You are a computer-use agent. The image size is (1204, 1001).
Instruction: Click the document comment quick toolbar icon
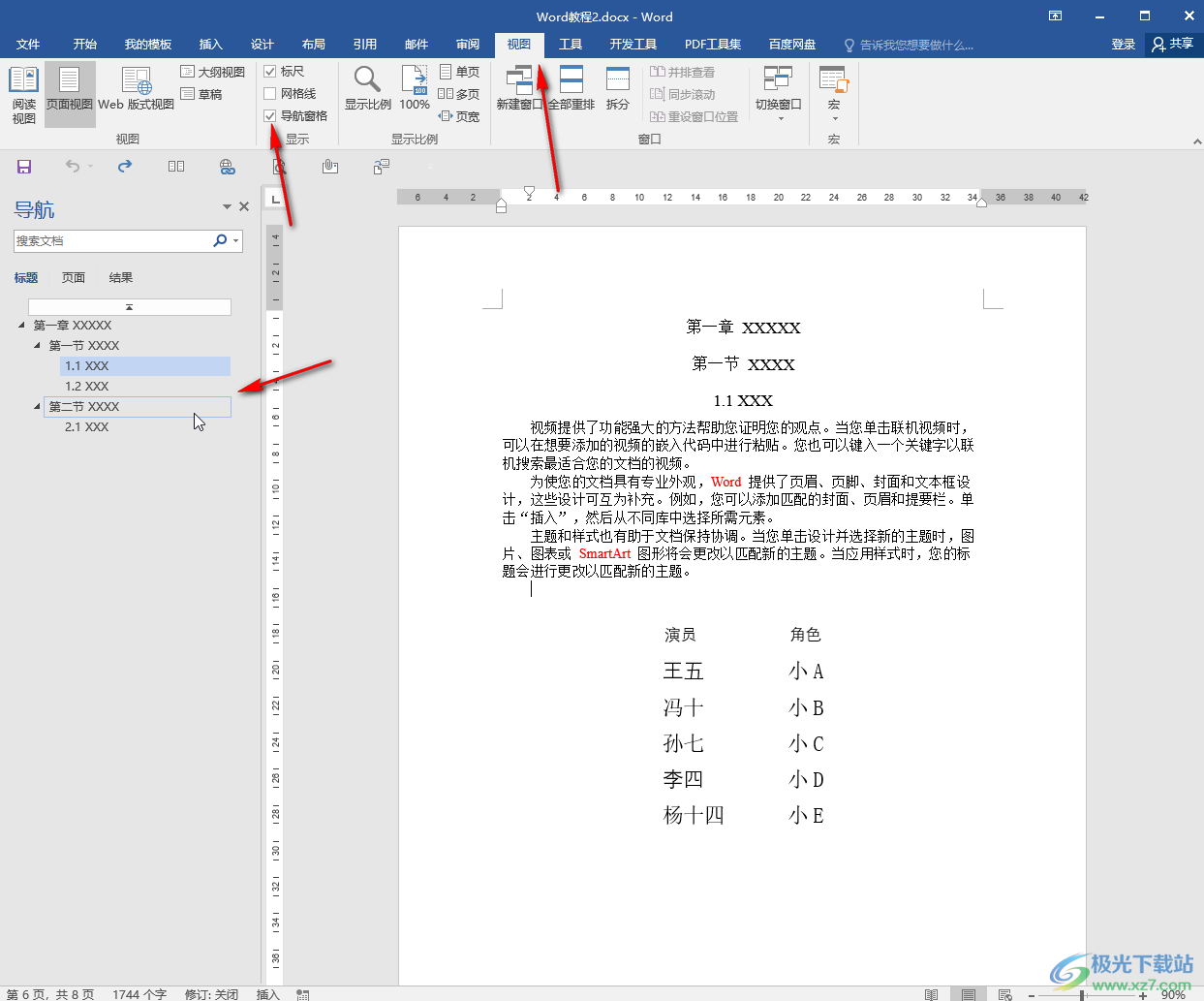pyautogui.click(x=382, y=167)
